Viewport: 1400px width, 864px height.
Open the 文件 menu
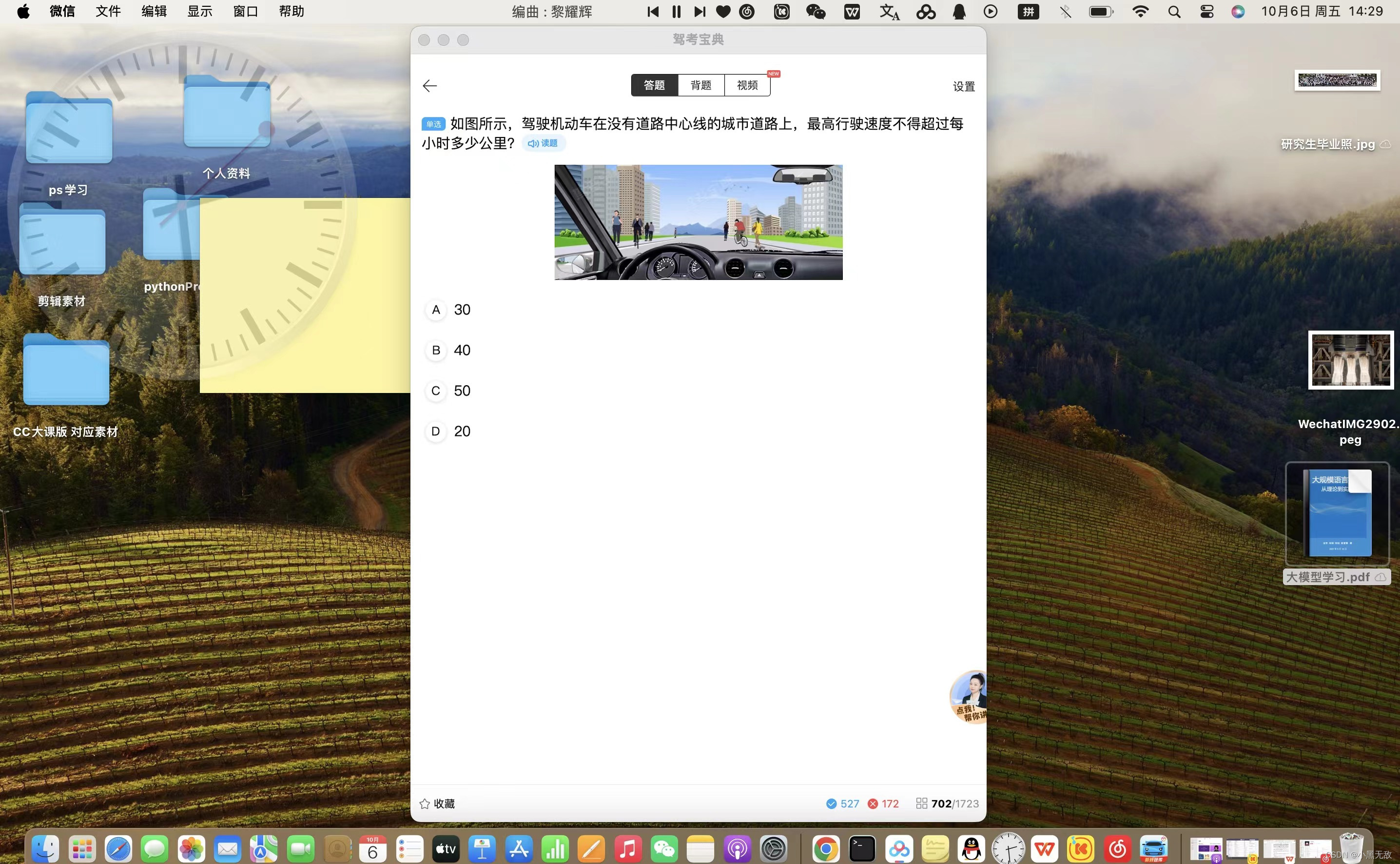pyautogui.click(x=108, y=11)
